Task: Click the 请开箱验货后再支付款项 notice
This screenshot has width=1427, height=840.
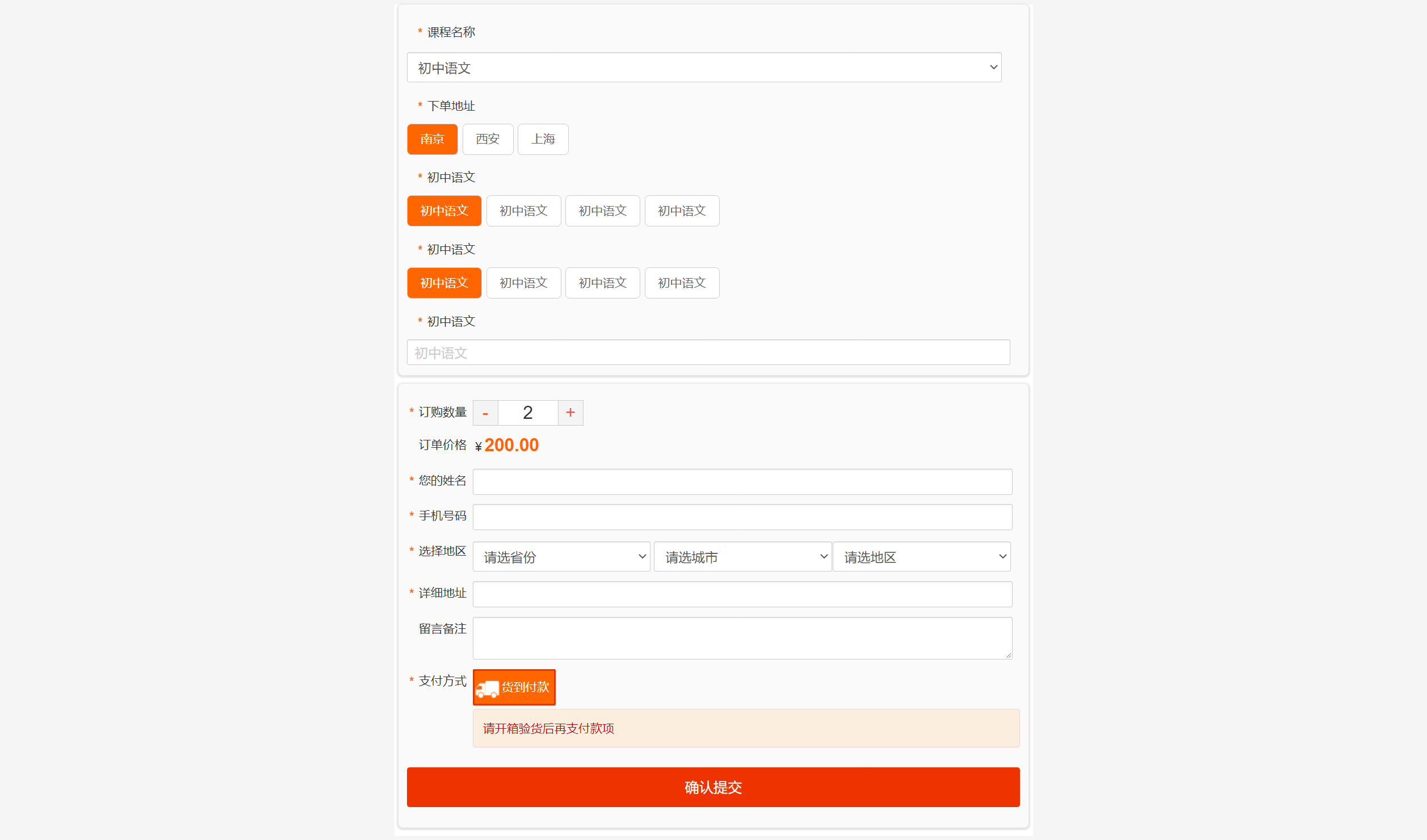Action: (746, 728)
